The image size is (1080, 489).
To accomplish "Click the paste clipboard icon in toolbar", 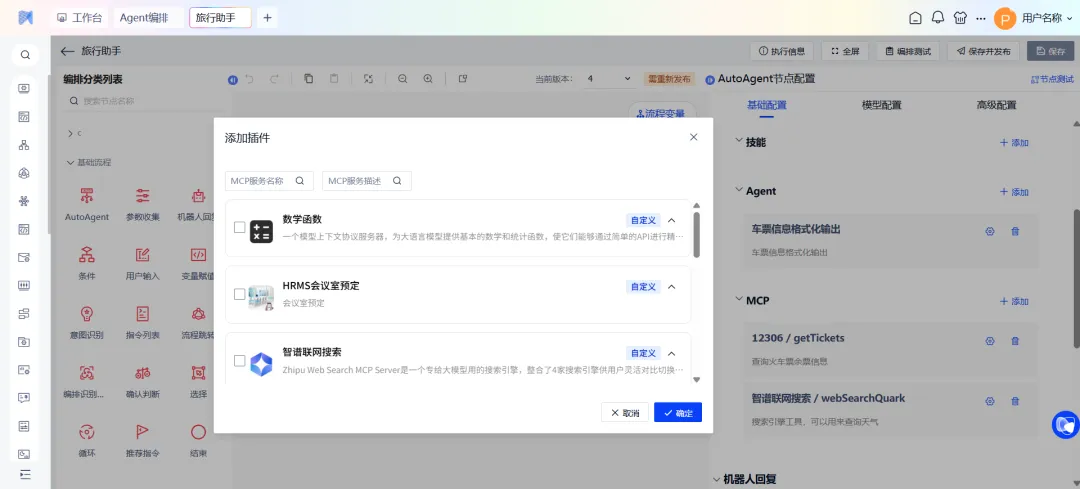I will [x=334, y=79].
